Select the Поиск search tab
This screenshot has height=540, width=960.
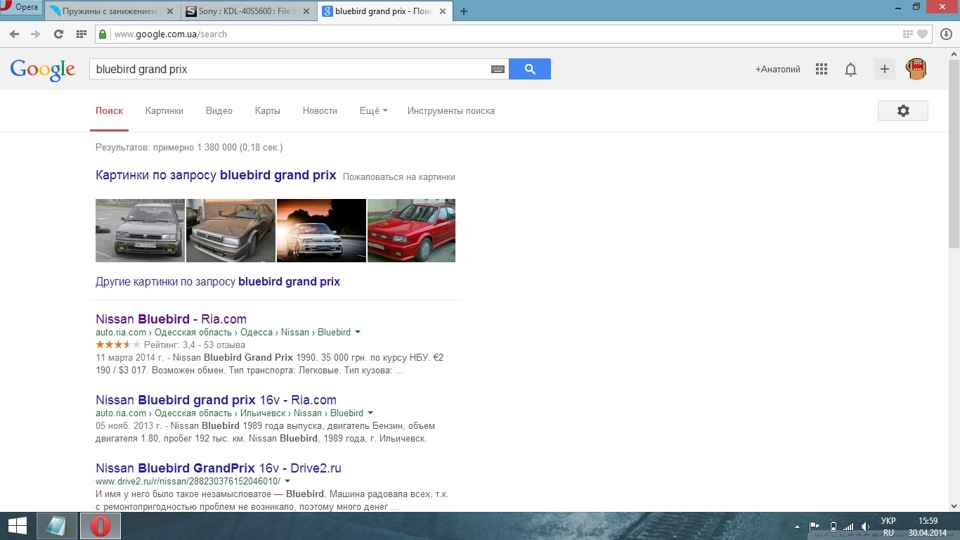coord(109,111)
